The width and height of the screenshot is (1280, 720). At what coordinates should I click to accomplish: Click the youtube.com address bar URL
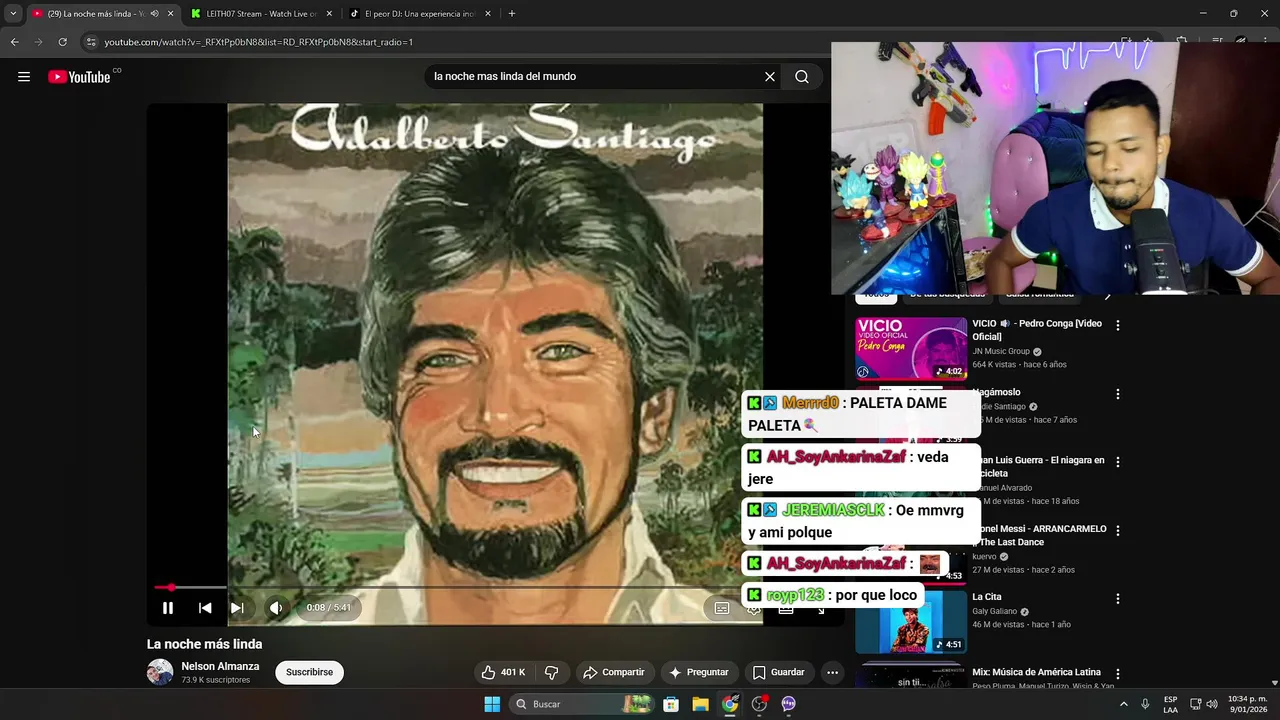coord(259,42)
